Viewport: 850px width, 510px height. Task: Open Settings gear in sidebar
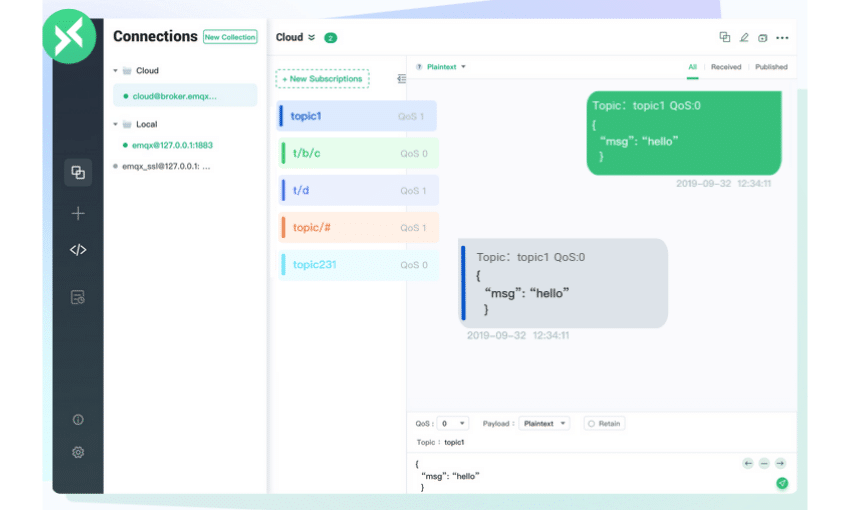point(78,452)
